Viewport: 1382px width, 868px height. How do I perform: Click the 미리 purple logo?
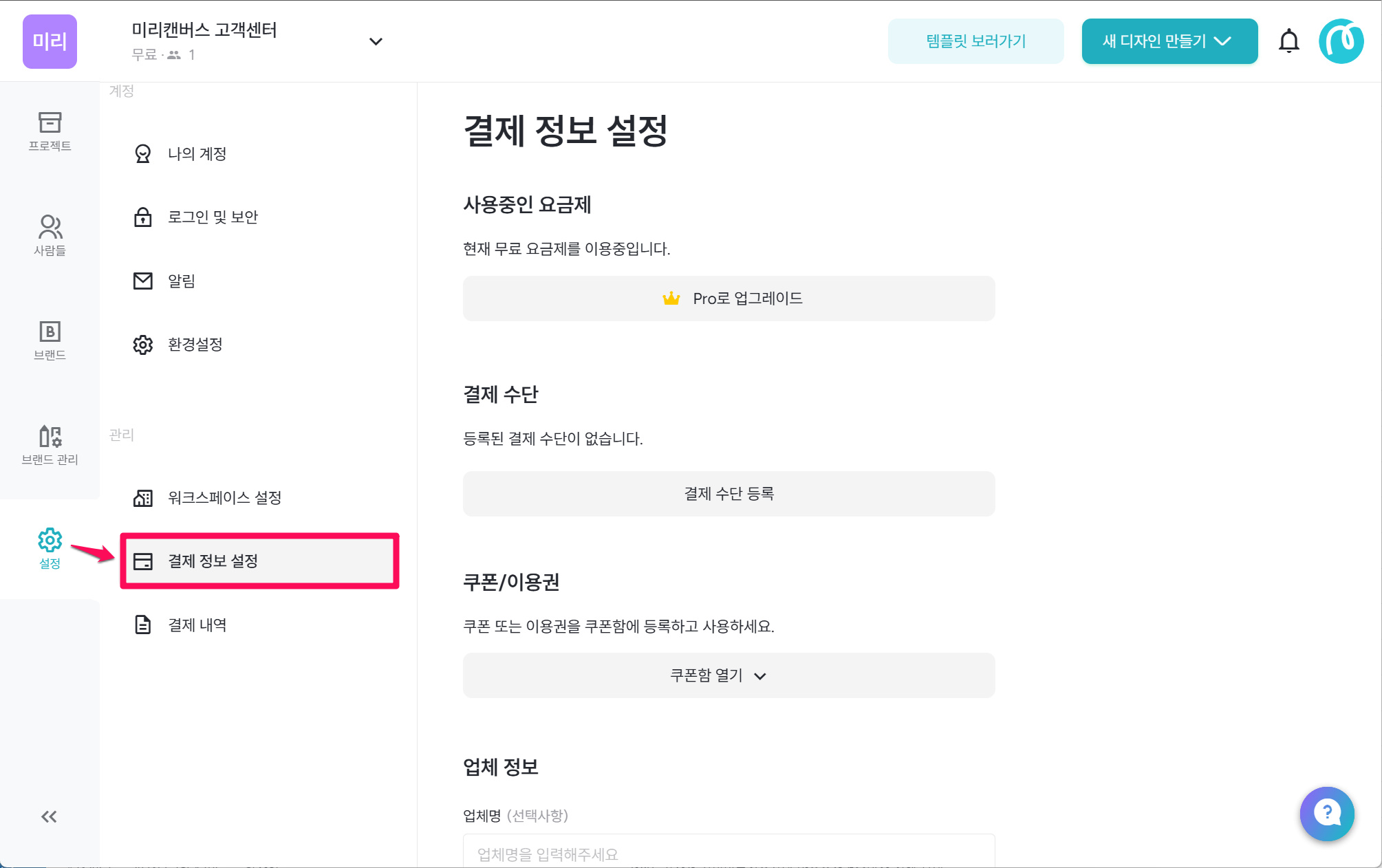click(50, 41)
